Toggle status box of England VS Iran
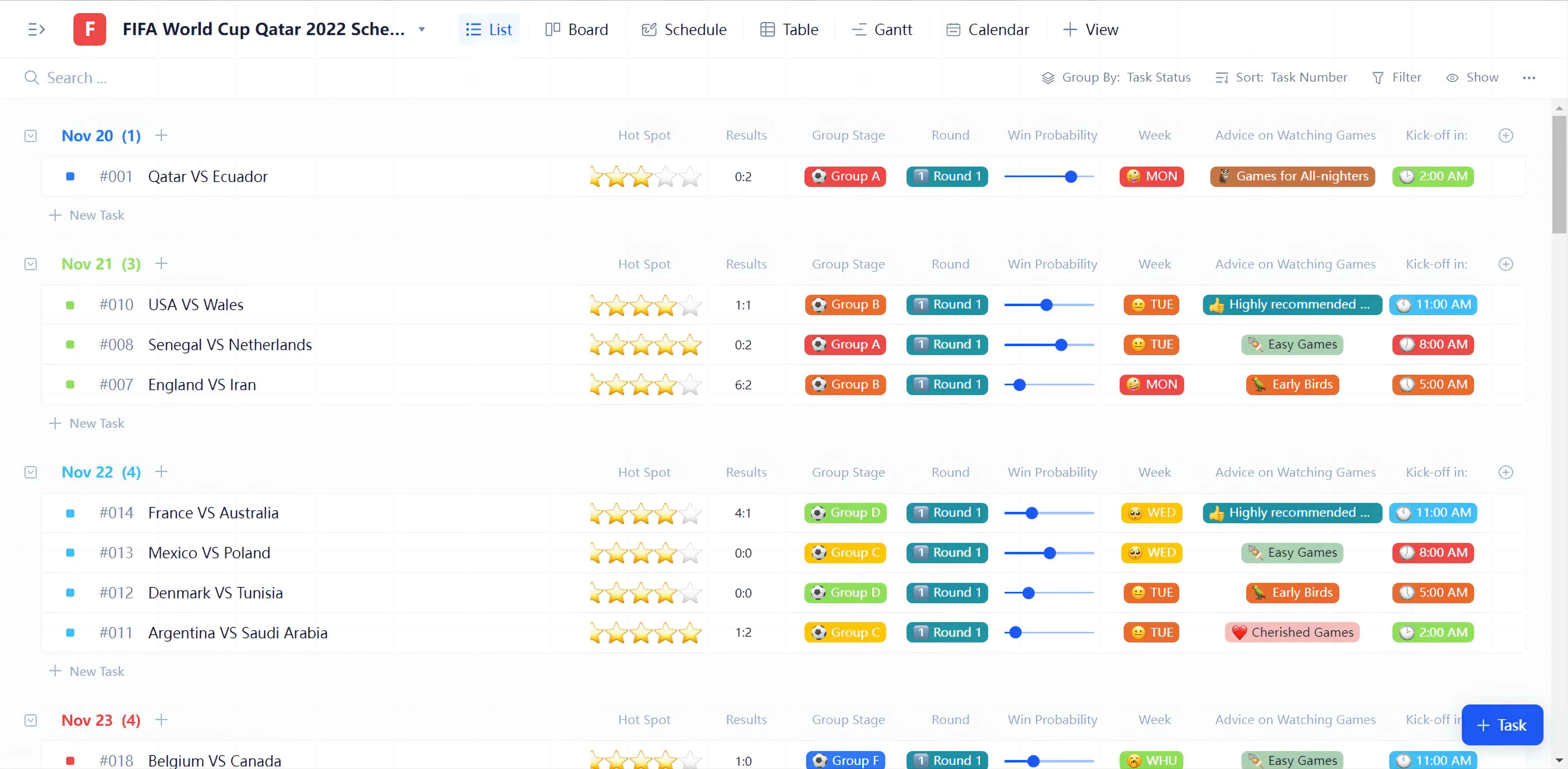The width and height of the screenshot is (1568, 769). tap(70, 384)
